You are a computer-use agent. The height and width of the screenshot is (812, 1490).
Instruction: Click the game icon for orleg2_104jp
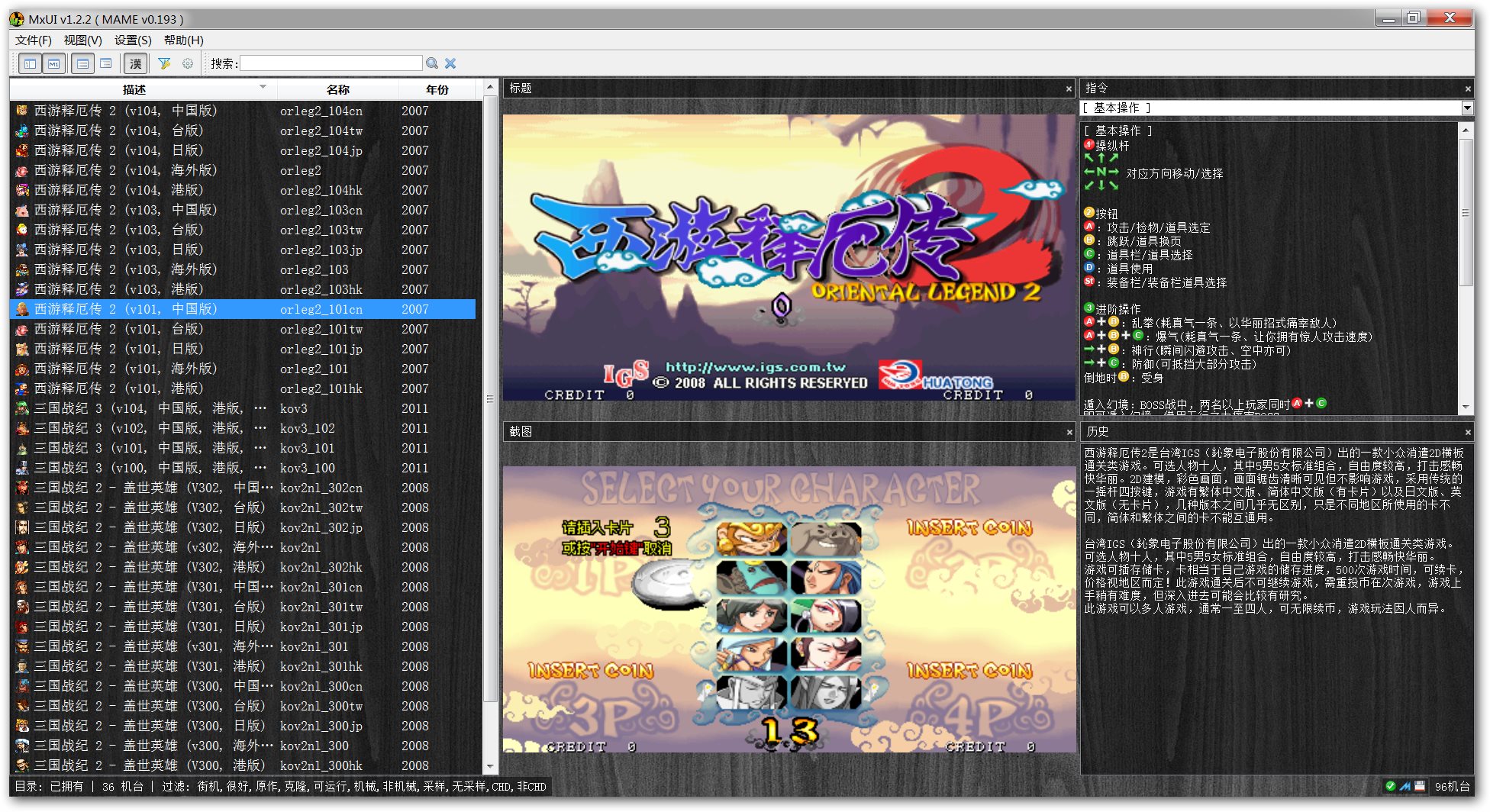(22, 150)
